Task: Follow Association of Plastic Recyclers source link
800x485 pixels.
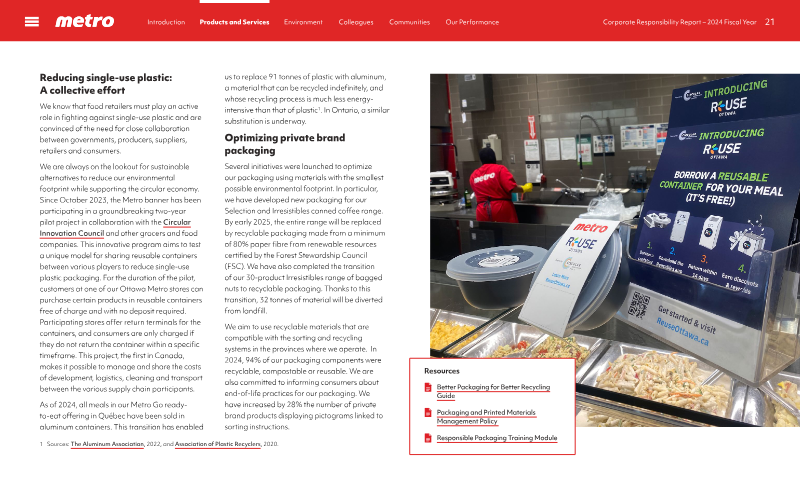Action: (218, 444)
